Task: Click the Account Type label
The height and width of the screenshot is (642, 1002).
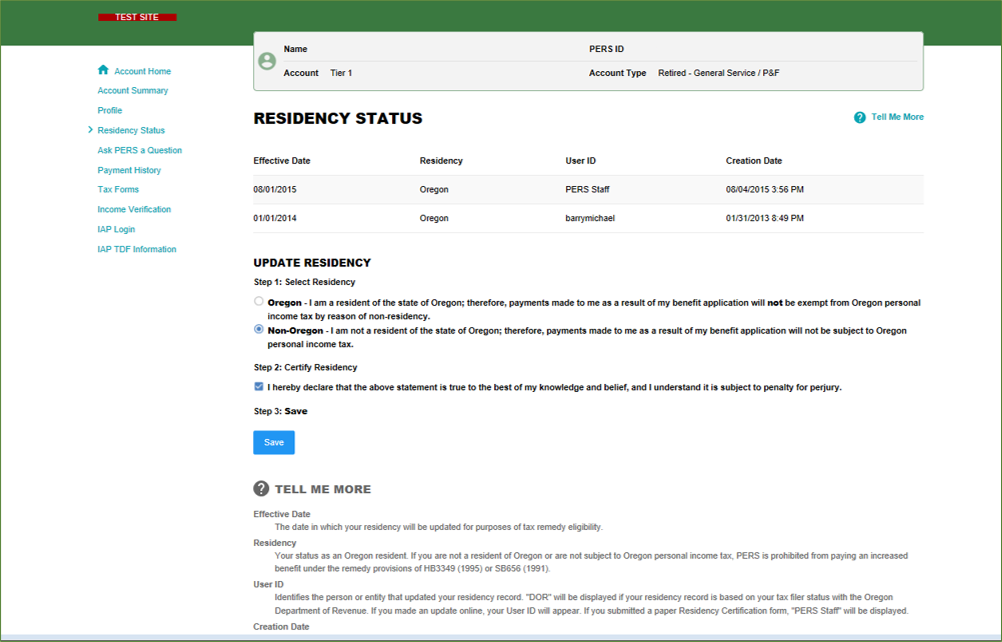Action: click(617, 73)
